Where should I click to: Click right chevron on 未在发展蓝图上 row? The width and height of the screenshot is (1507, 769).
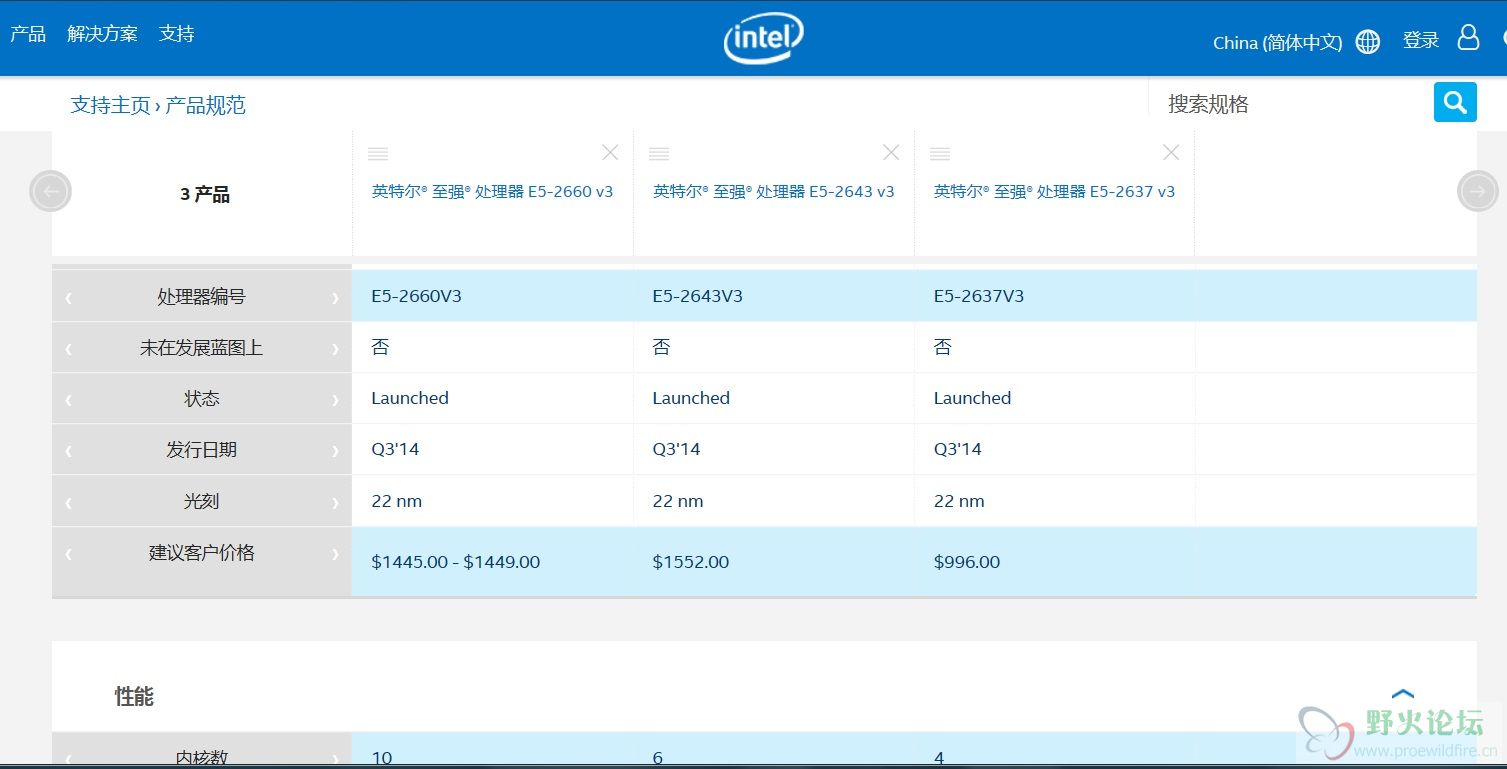pos(335,349)
